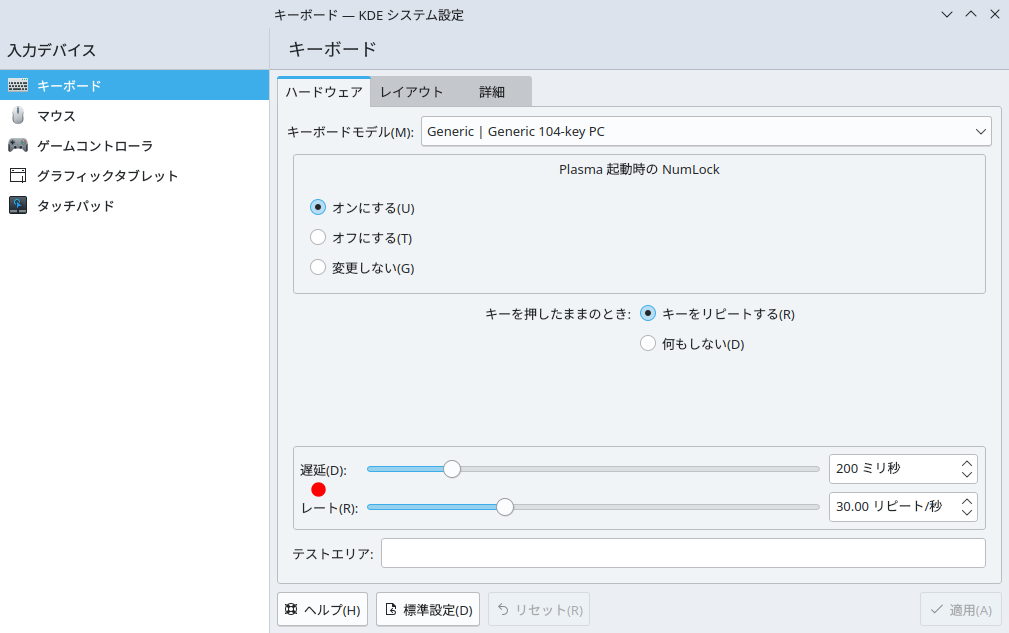The image size is (1009, 633).
Task: Open ゲームコントローラ settings
Action: 94,145
